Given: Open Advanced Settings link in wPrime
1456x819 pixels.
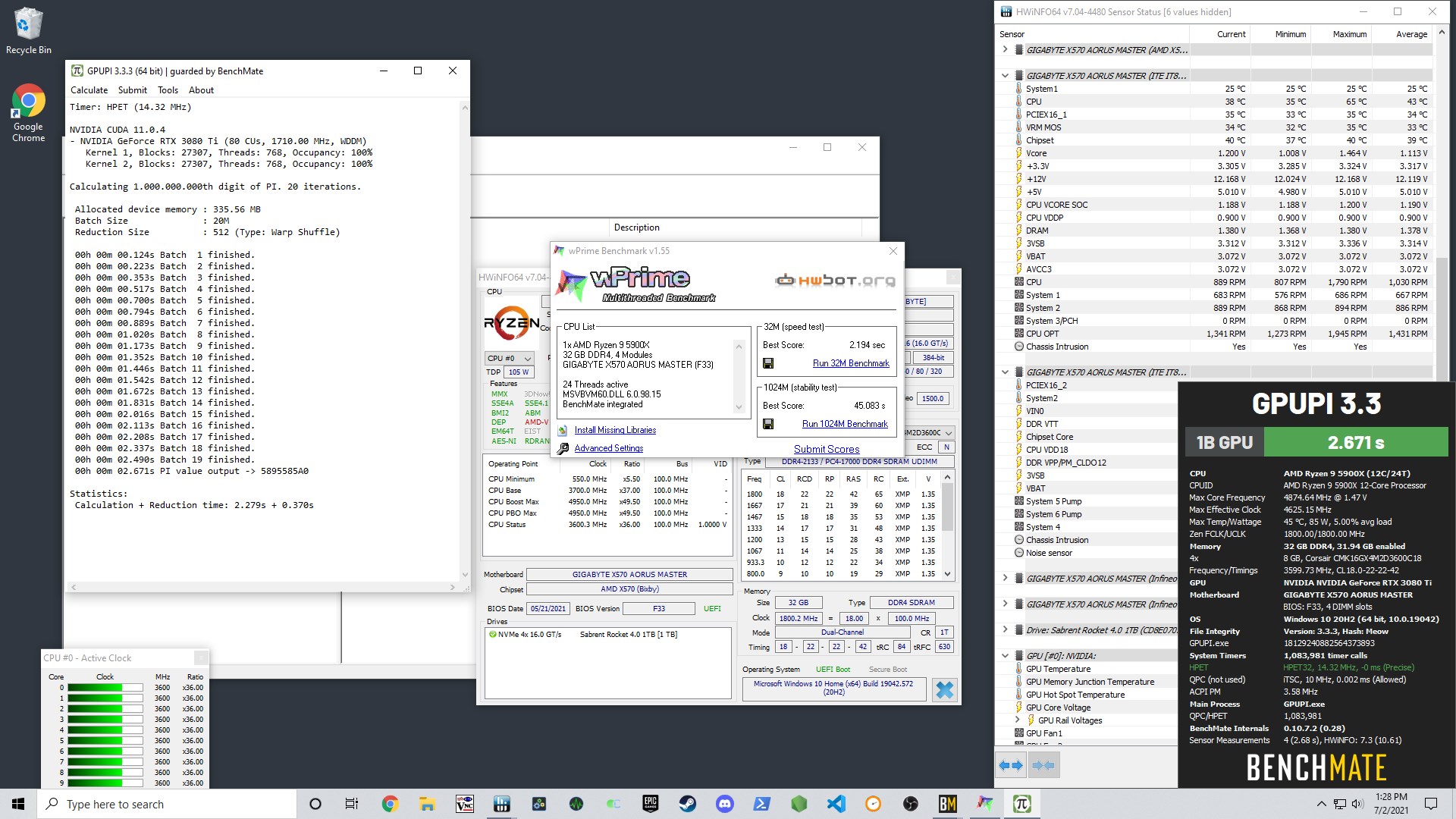Looking at the screenshot, I should click(608, 448).
